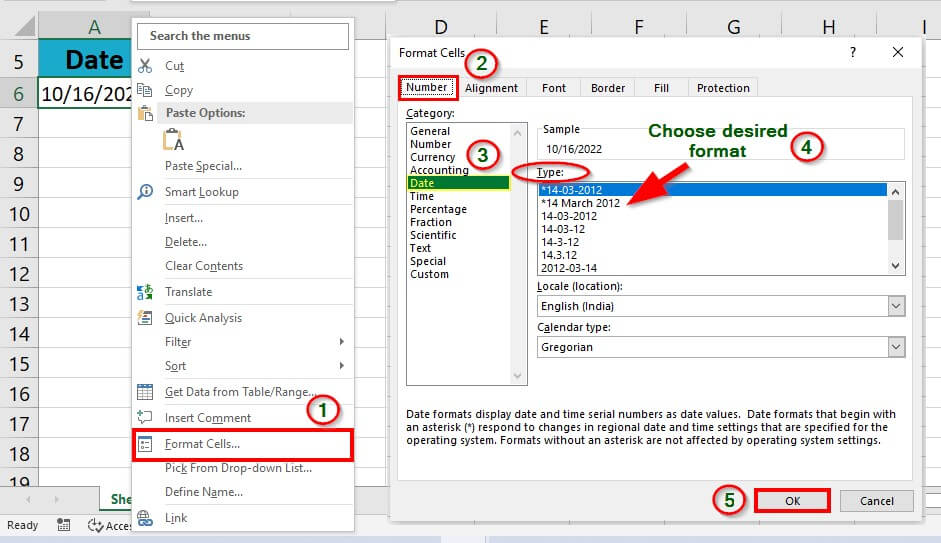The height and width of the screenshot is (543, 941).
Task: Choose Paste Special... menu entry
Action: [203, 166]
